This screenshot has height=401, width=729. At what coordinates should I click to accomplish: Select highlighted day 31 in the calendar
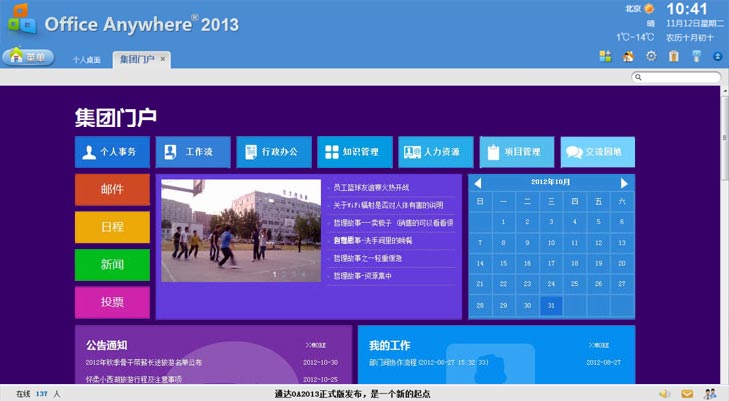click(551, 305)
